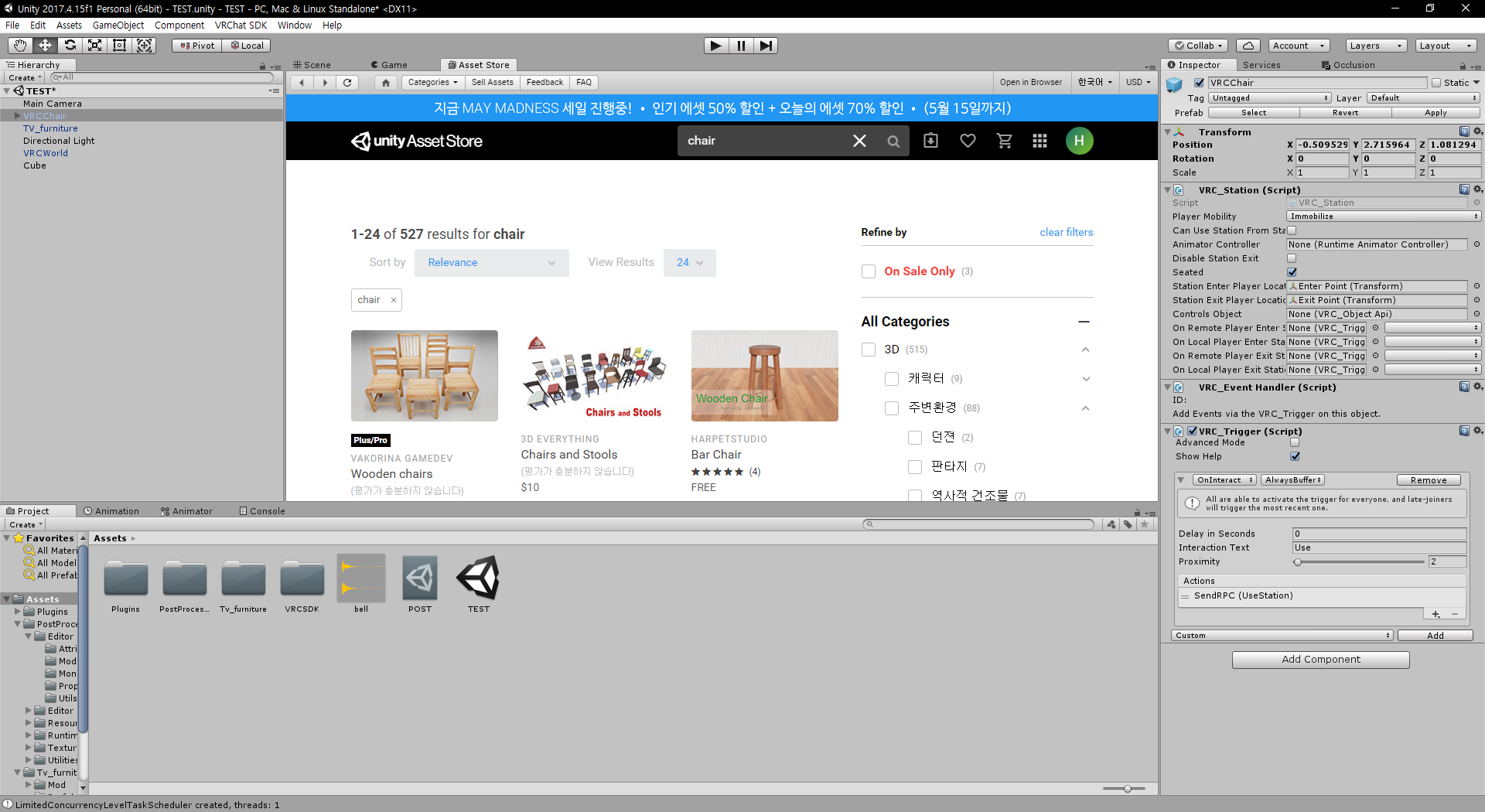The image size is (1485, 812).
Task: Select the TEST scene asset
Action: 479,584
